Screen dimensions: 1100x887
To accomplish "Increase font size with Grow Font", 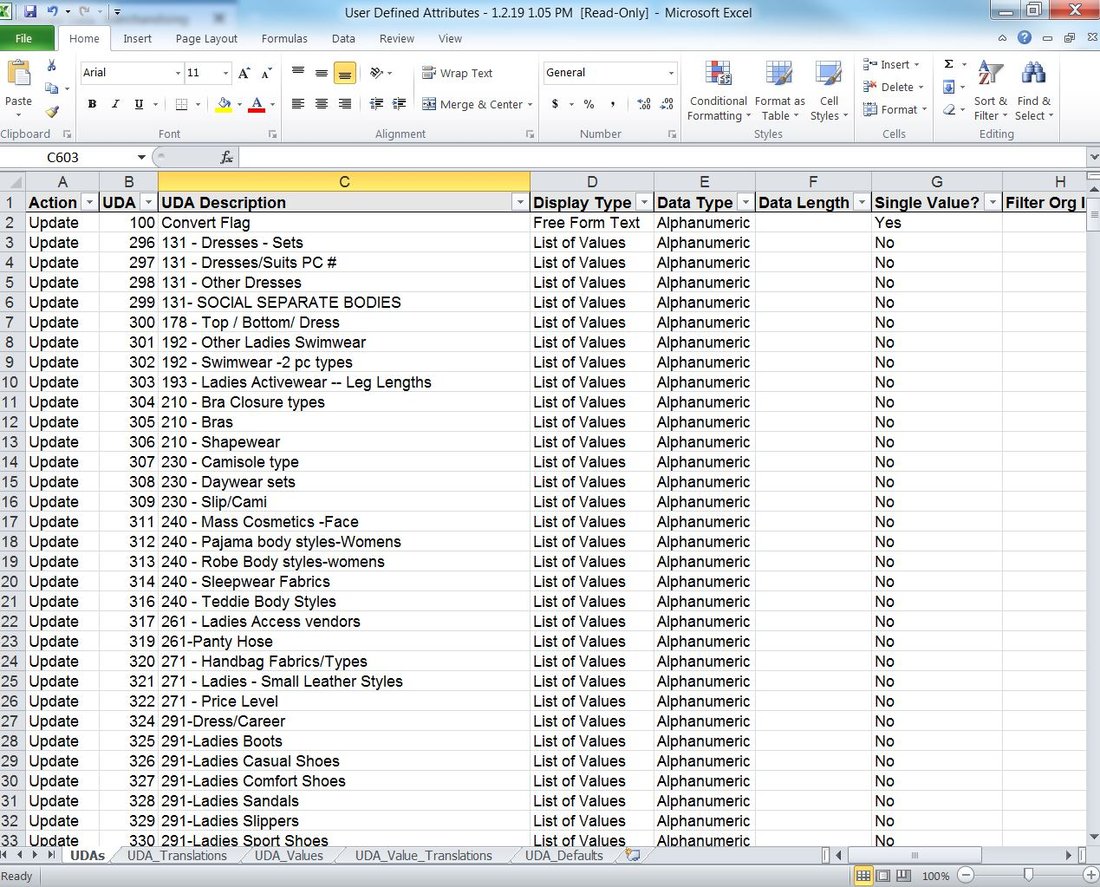I will pos(243,73).
